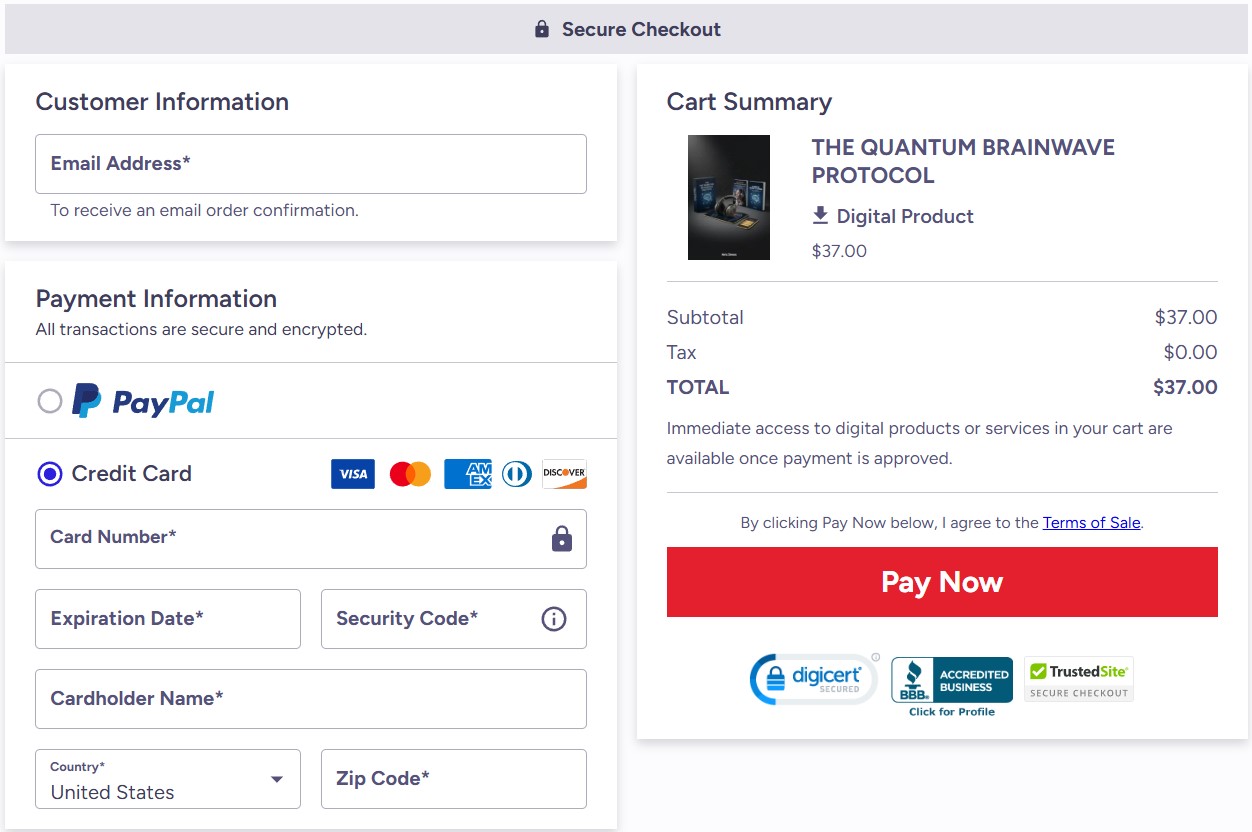Click the Quantum Brainwave Protocol product thumbnail

click(728, 196)
